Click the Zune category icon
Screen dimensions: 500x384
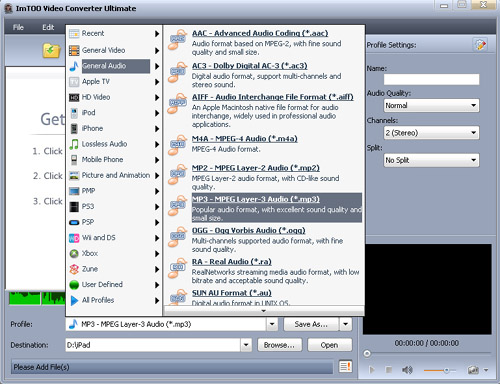coord(74,269)
